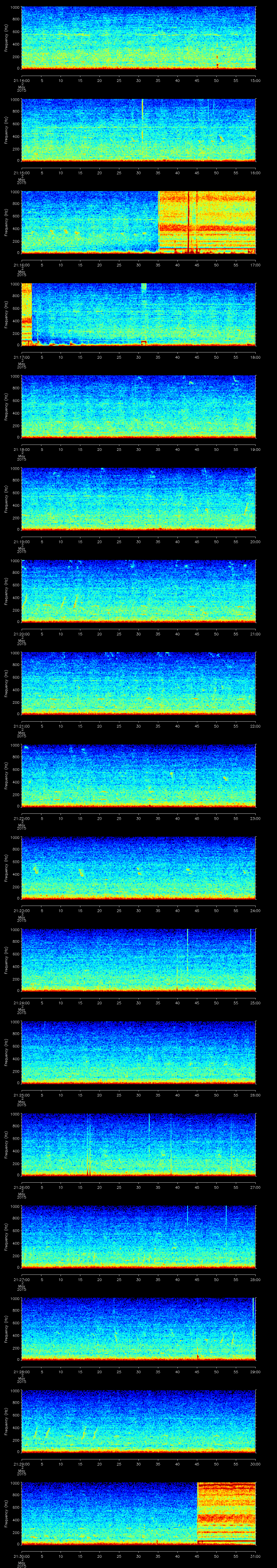The height and width of the screenshot is (1568, 277).
Task: Click the 45 second tick under 21:30:00 plot
Action: click(197, 1557)
